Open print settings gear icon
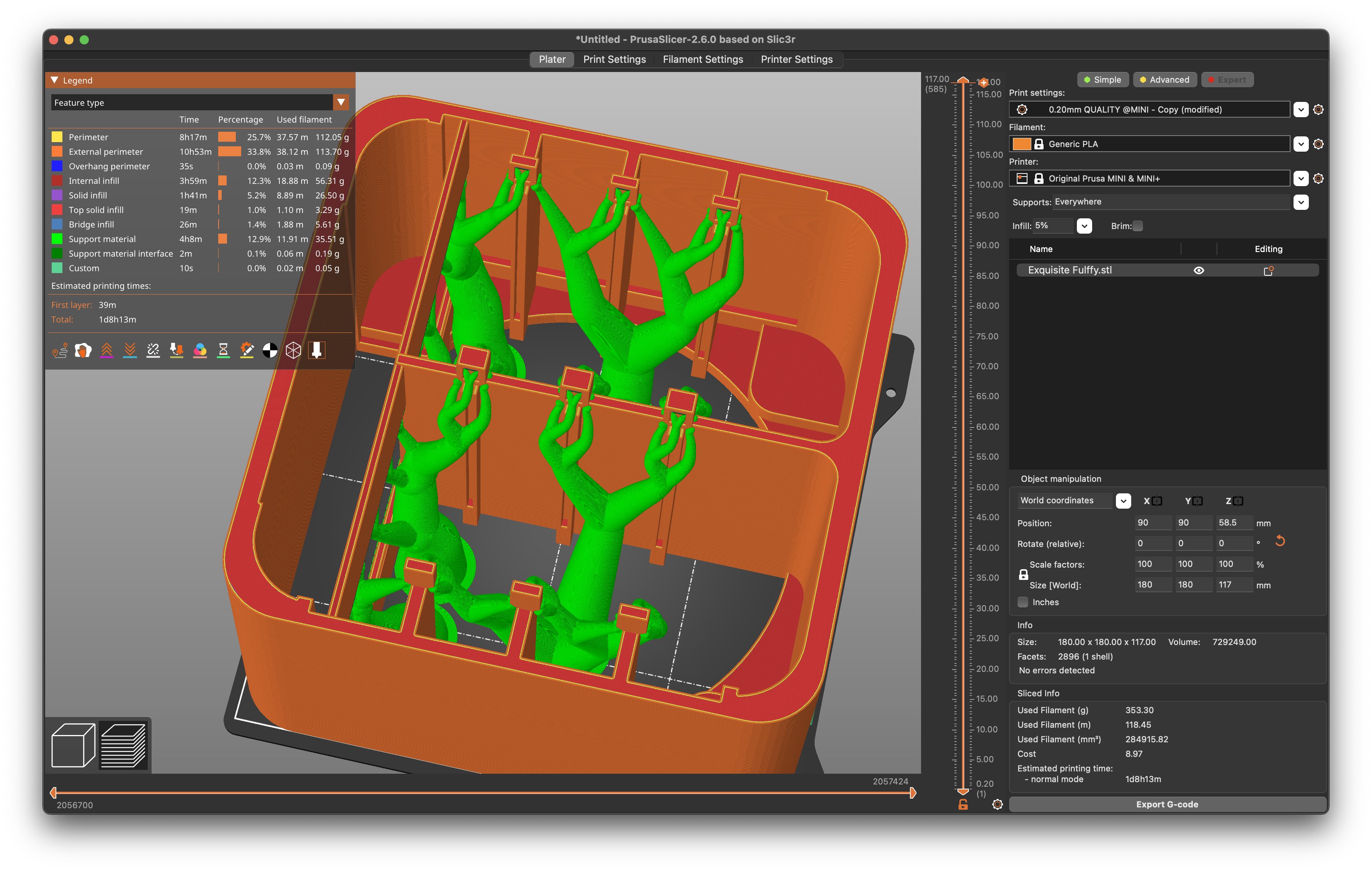 tap(1318, 110)
